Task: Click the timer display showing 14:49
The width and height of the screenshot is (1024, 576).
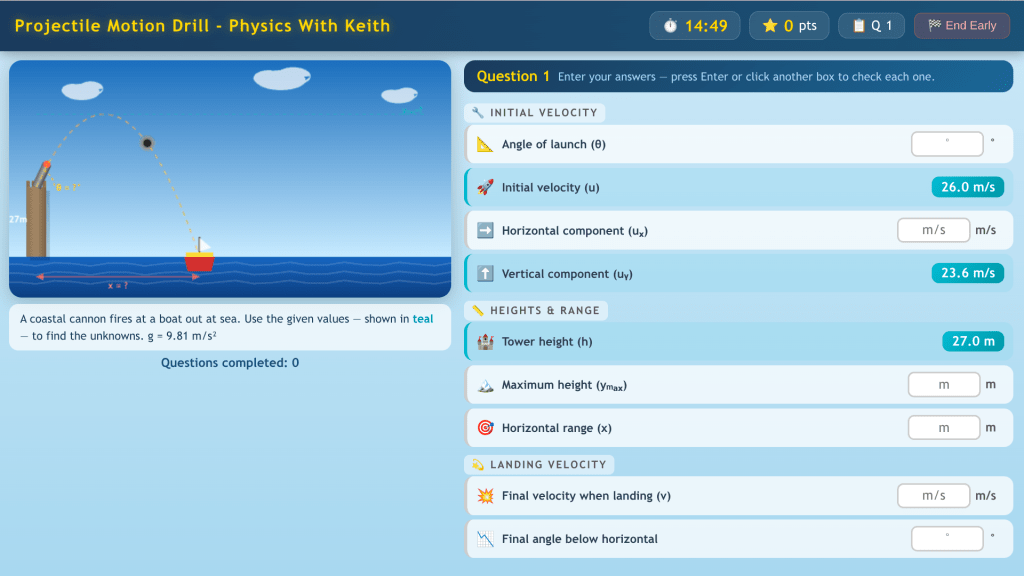Action: pyautogui.click(x=695, y=26)
